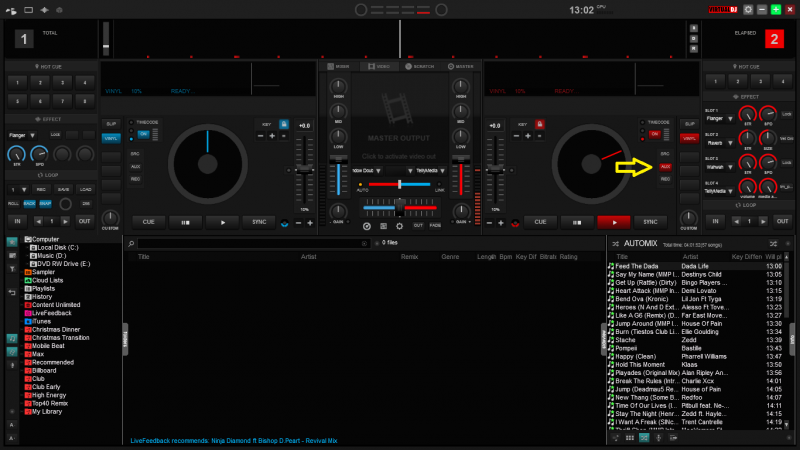Click the automix shuffle icon beside AUTOMIX title
Image resolution: width=800 pixels, height=450 pixels.
[616, 244]
